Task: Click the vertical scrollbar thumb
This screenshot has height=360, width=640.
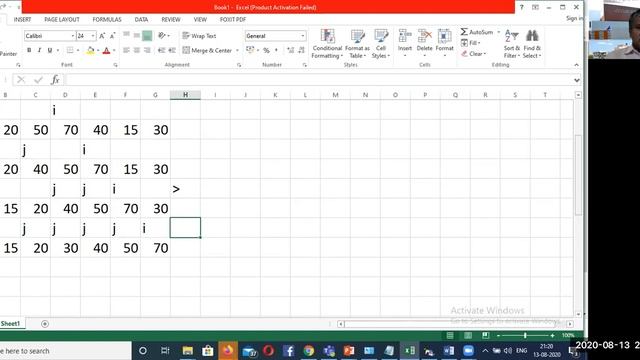Action: pyautogui.click(x=578, y=175)
